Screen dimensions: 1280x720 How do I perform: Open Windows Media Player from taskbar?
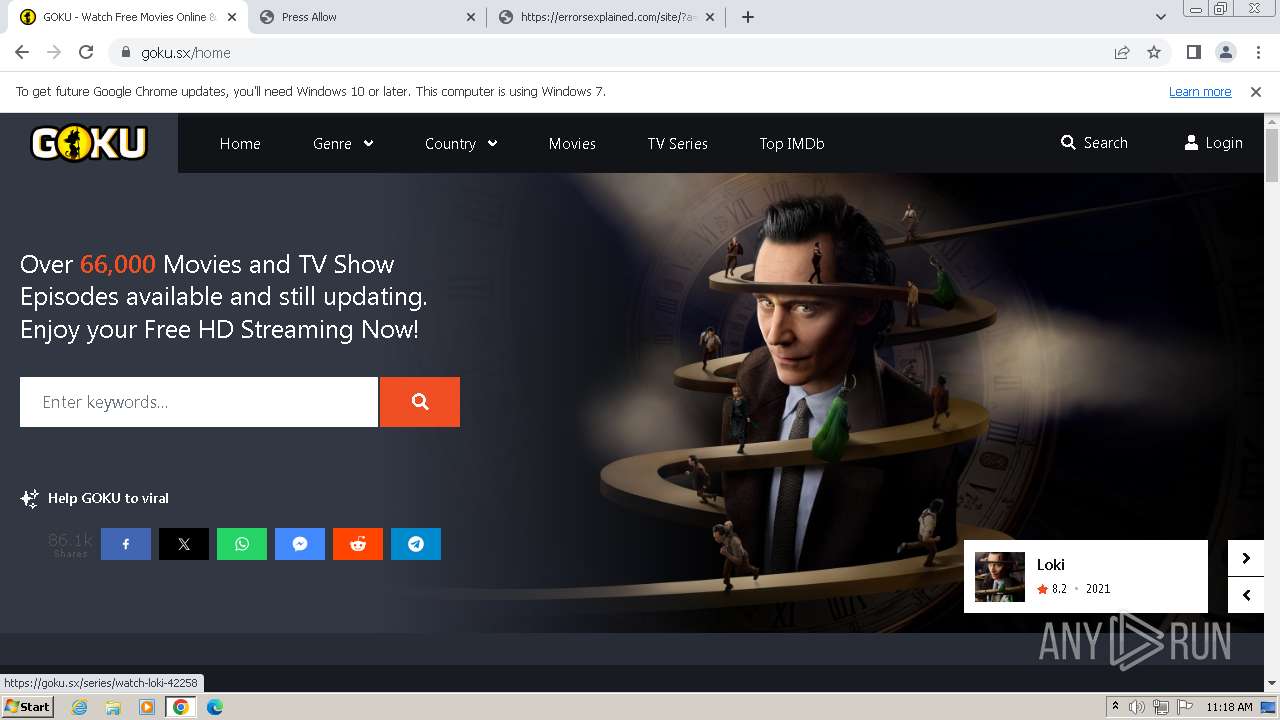tap(147, 707)
